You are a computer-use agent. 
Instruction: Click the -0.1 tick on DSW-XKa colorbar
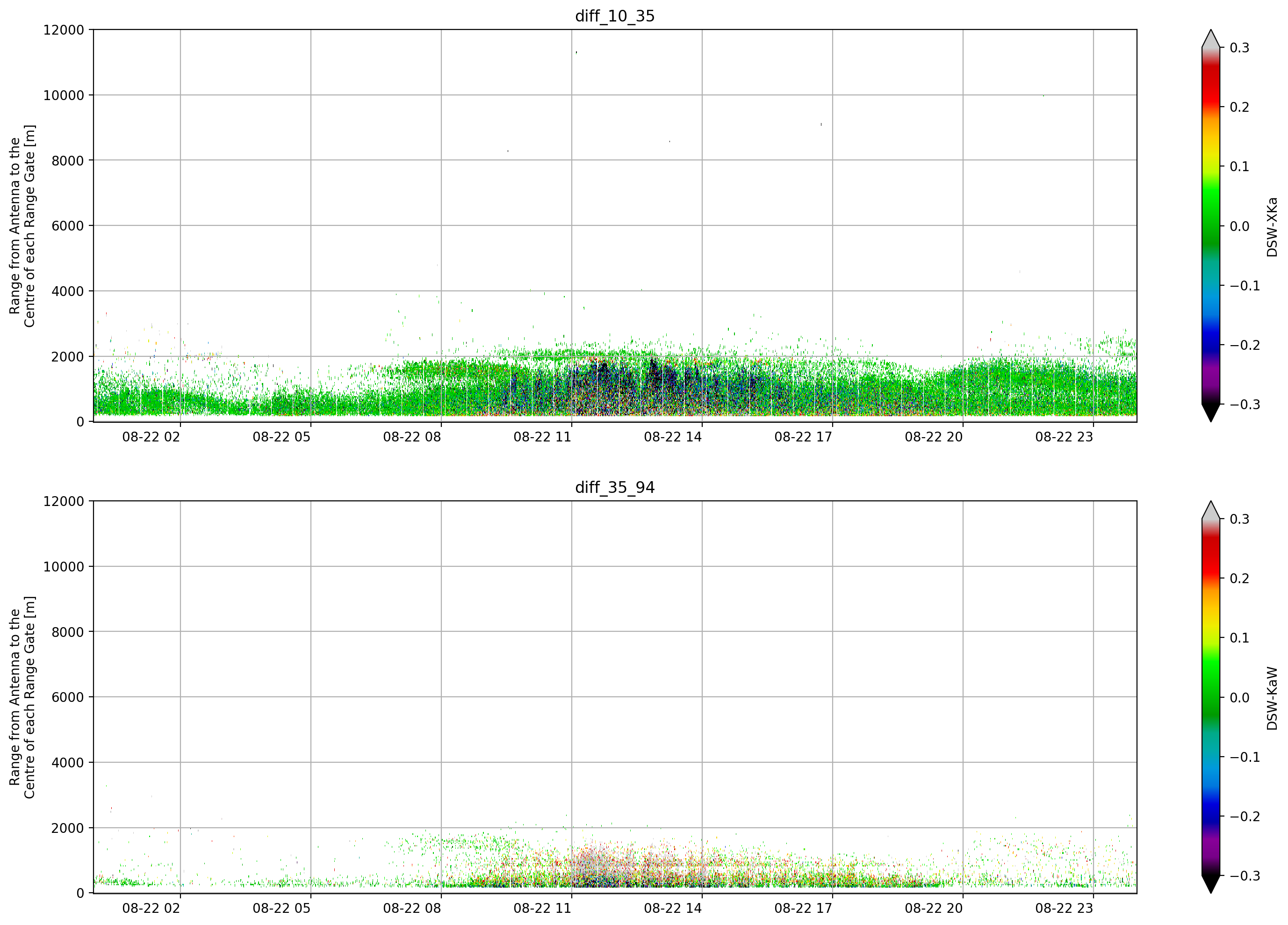(1245, 286)
